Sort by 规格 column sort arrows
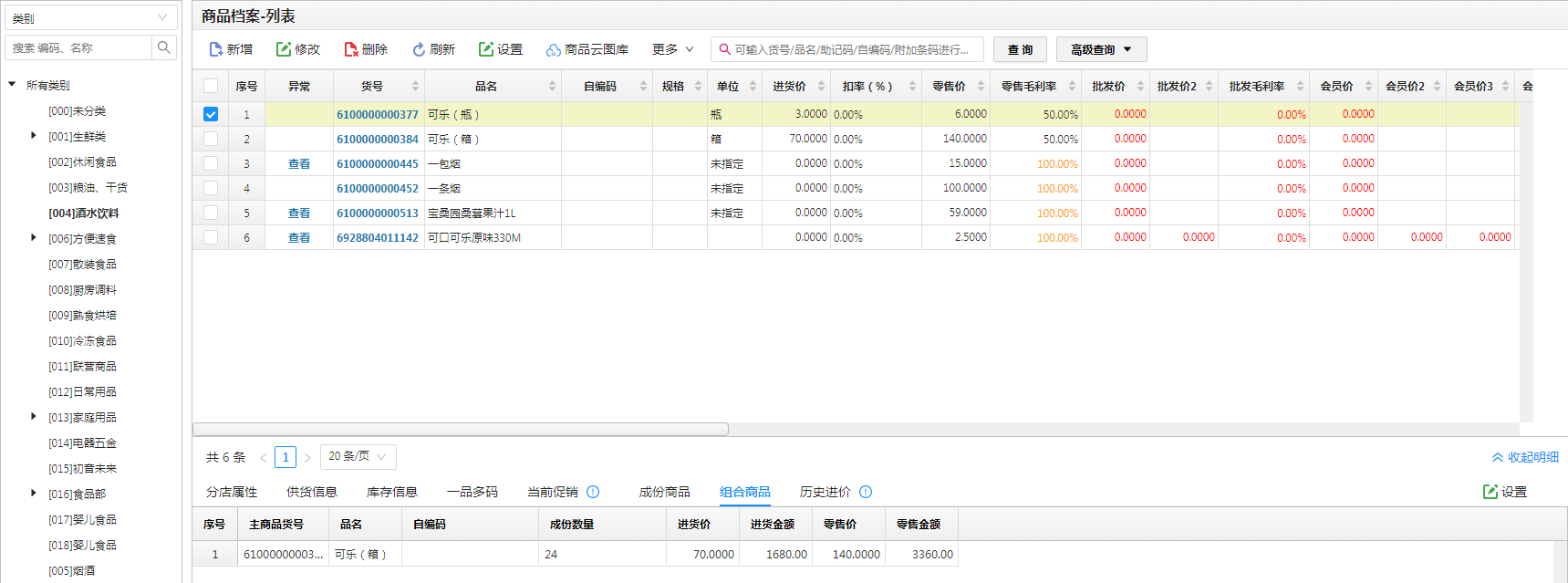This screenshot has width=1568, height=583. [698, 86]
